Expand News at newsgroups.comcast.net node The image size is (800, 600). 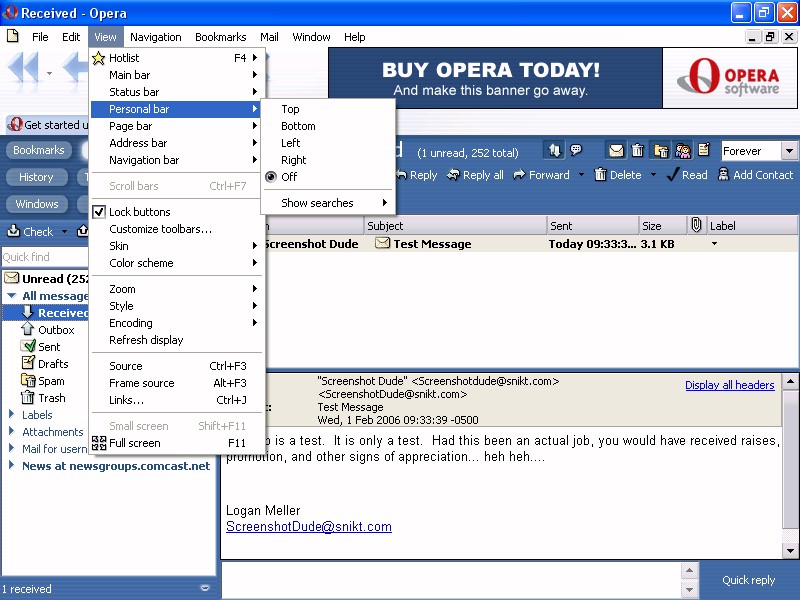pos(11,465)
